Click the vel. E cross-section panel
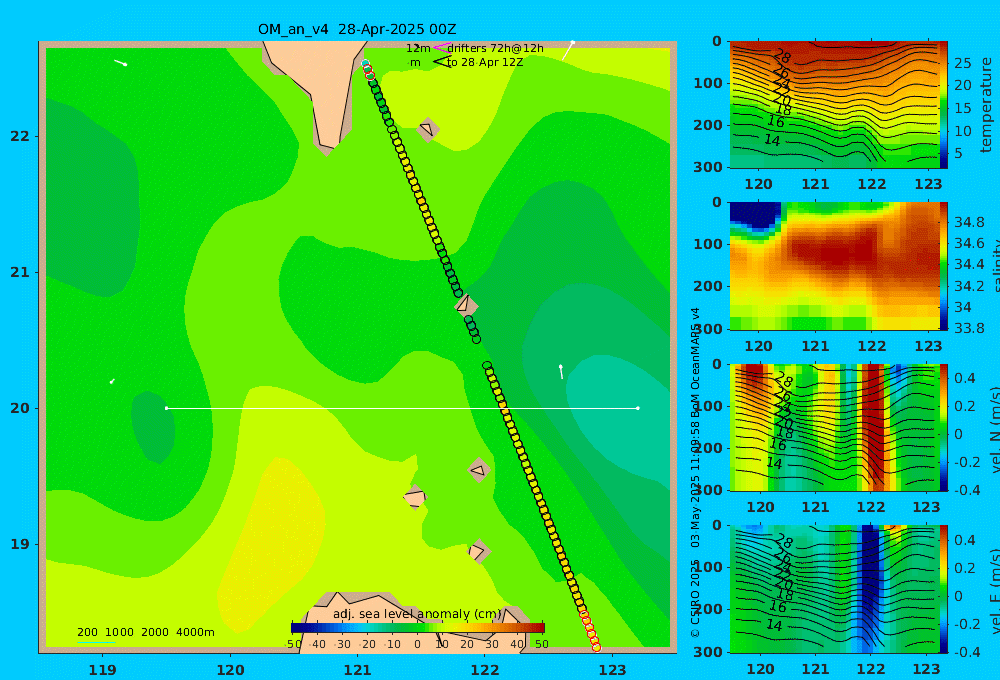This screenshot has height=680, width=1000. pos(834,589)
